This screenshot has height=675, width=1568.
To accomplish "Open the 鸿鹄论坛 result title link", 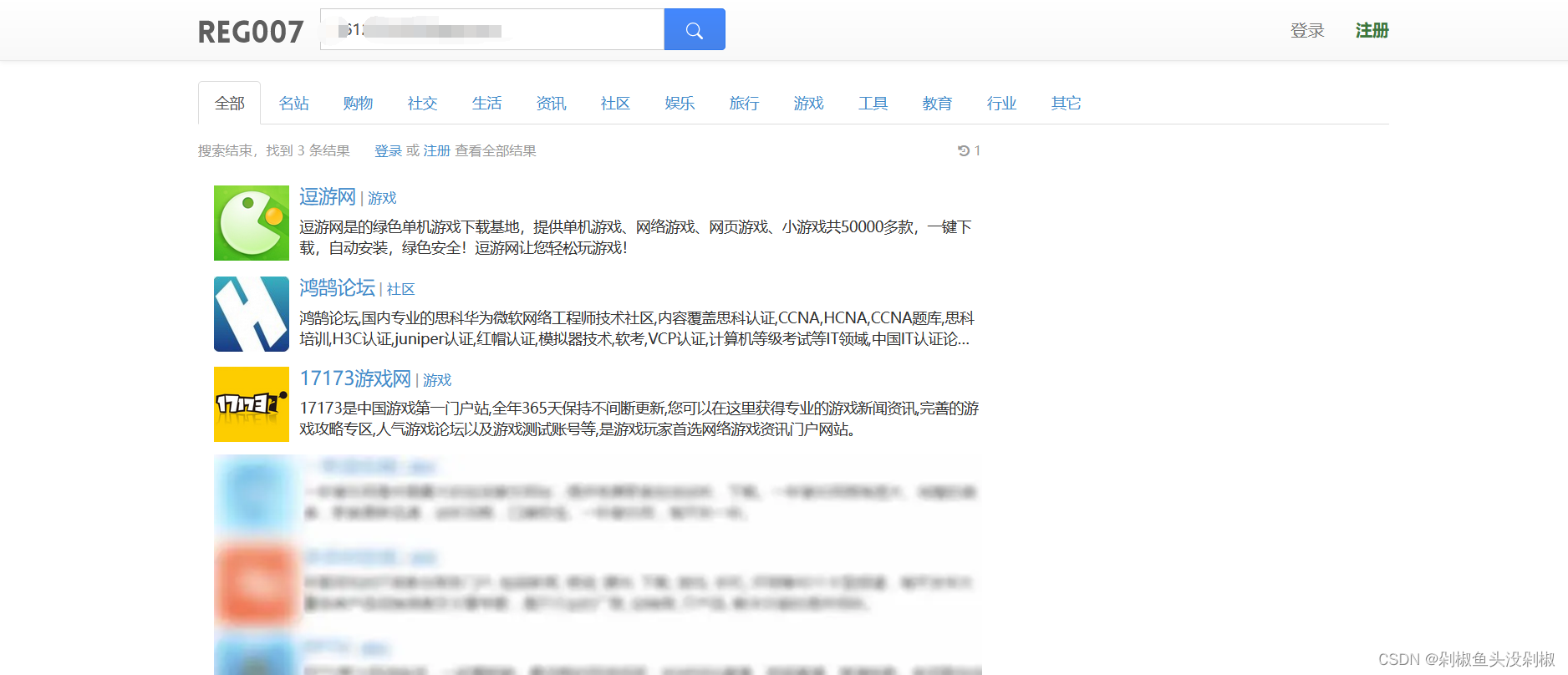I will (x=338, y=287).
